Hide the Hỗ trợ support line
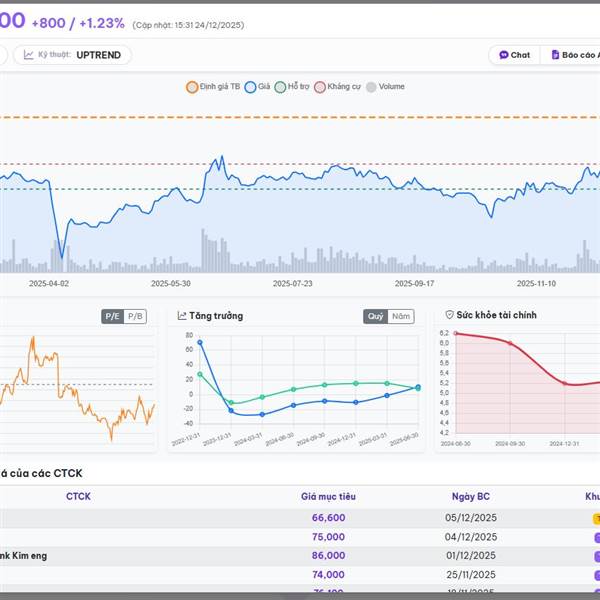Viewport: 600px width, 600px height. [292, 87]
